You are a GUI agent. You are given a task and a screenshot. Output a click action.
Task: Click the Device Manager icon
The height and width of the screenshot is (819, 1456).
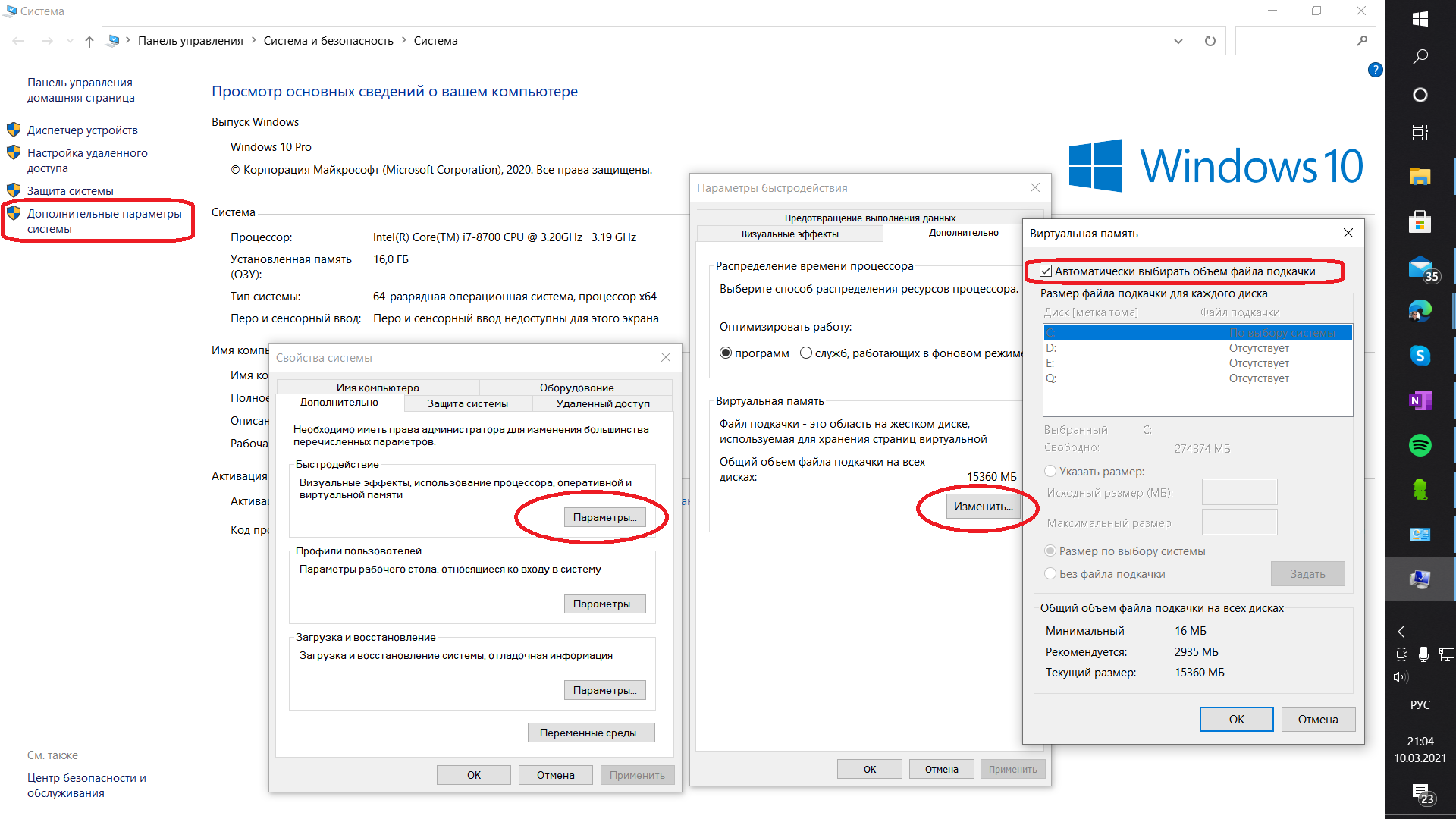pos(15,130)
